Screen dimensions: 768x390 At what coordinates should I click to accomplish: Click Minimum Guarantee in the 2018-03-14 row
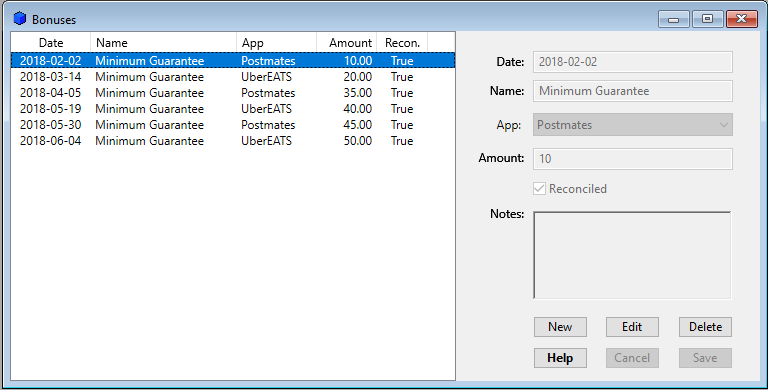[149, 77]
